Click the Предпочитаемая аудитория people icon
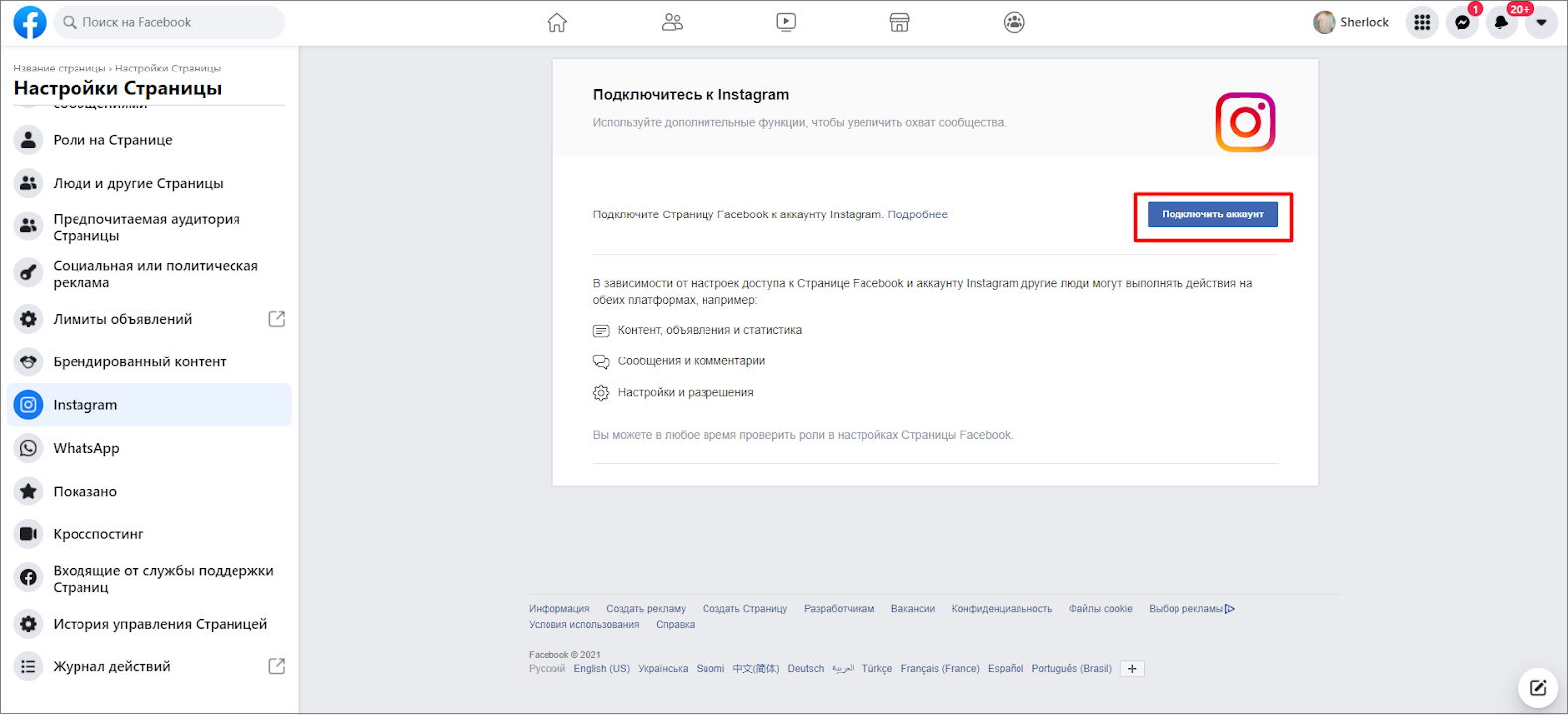 click(x=29, y=225)
